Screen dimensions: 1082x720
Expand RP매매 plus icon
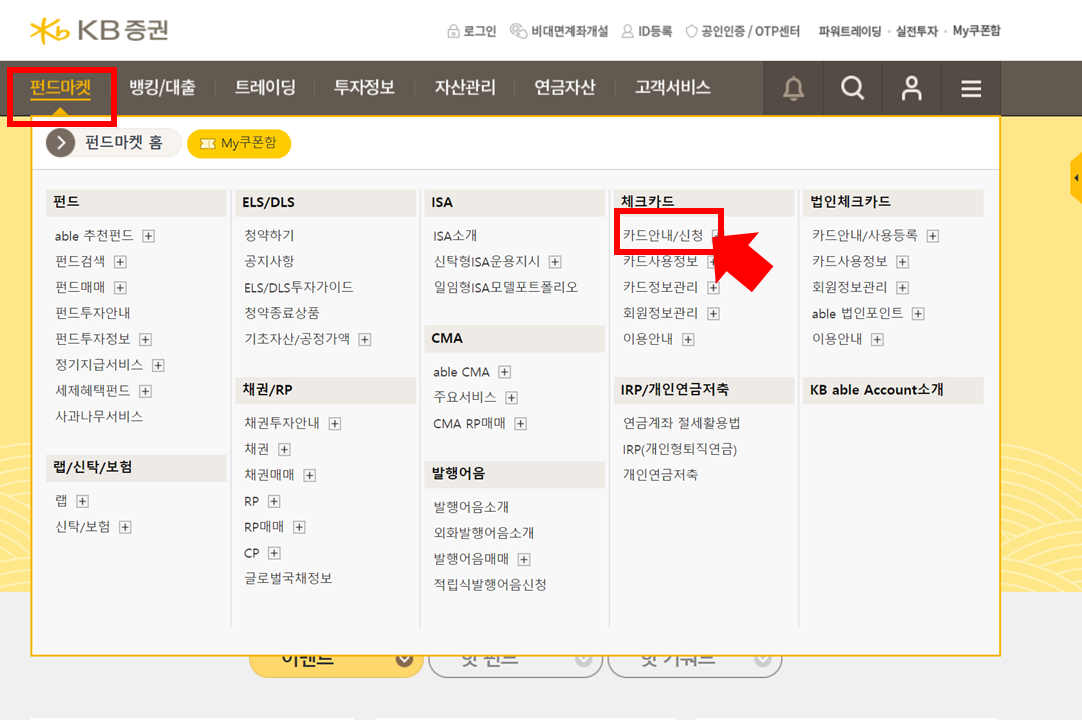point(299,527)
